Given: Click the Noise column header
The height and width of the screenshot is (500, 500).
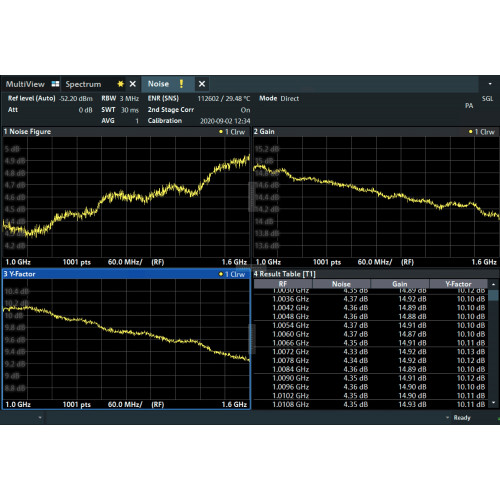Looking at the screenshot, I should coord(341,284).
